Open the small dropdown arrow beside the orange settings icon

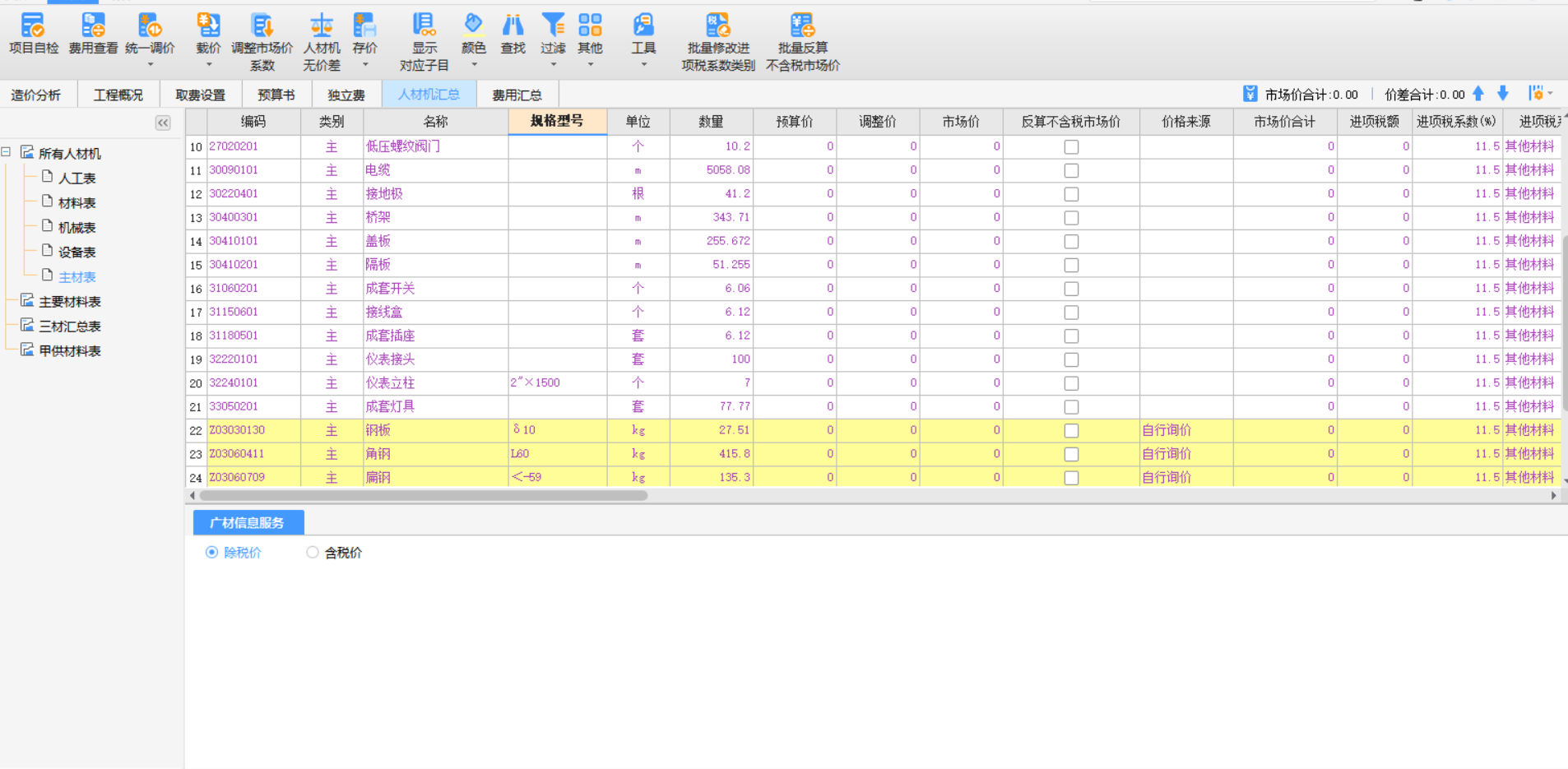coord(1550,93)
